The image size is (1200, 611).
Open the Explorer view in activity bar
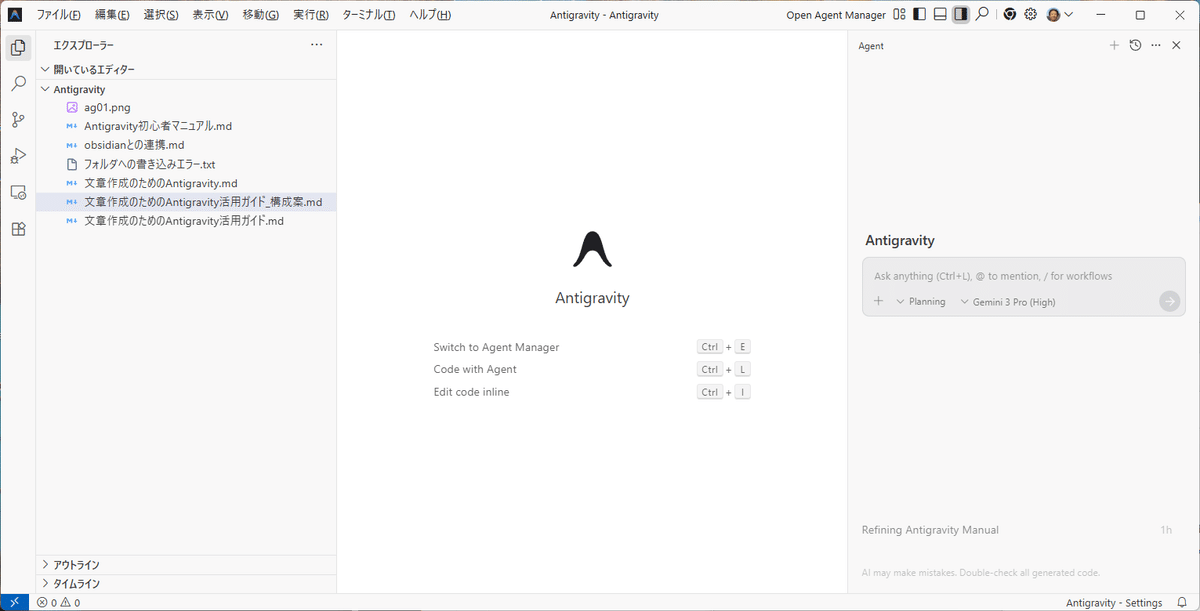(17, 47)
